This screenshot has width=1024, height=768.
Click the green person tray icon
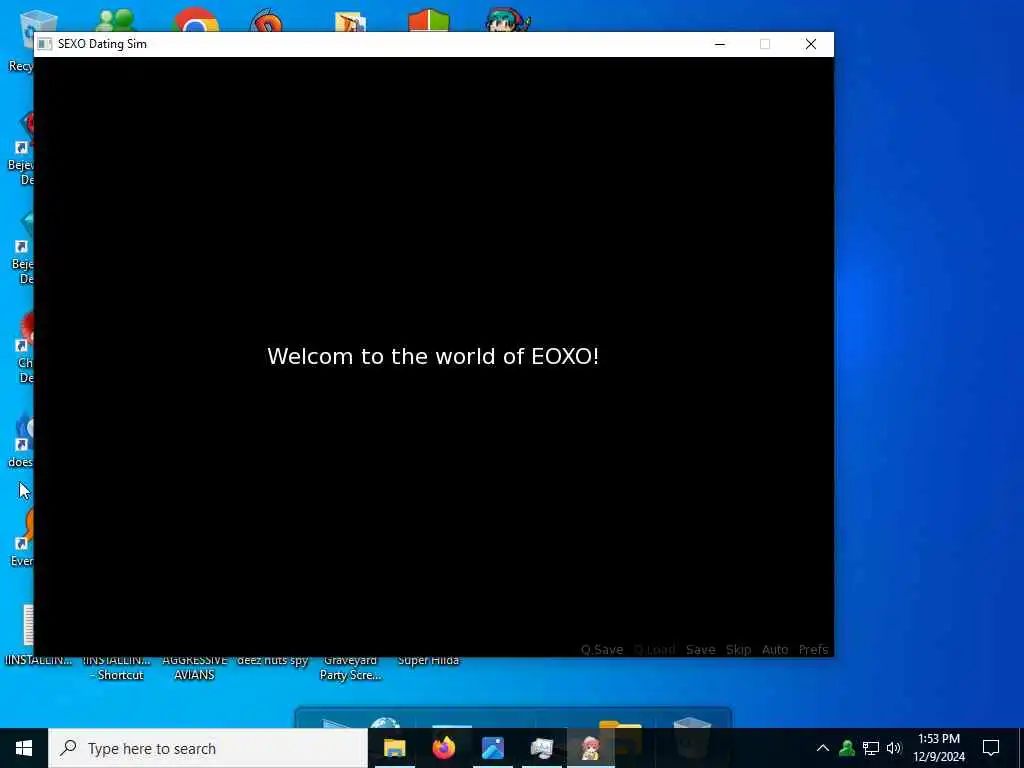tap(847, 748)
